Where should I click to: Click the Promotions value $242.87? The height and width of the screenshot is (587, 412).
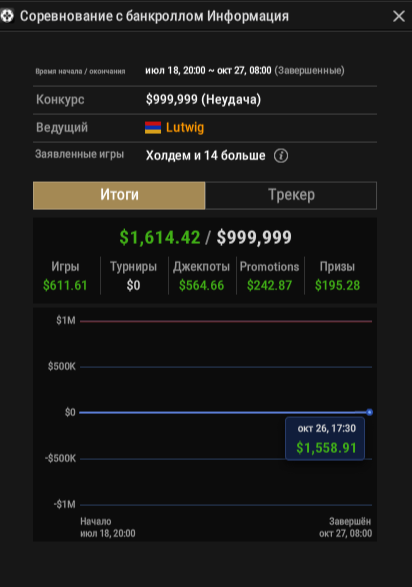(x=269, y=285)
